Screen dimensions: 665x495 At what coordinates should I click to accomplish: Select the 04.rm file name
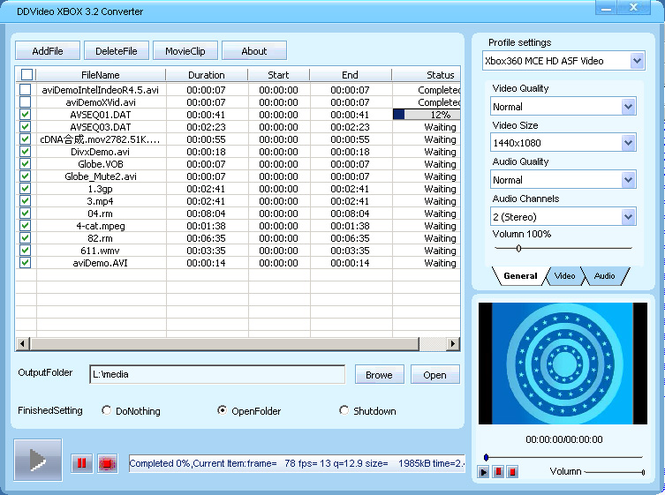pos(100,213)
